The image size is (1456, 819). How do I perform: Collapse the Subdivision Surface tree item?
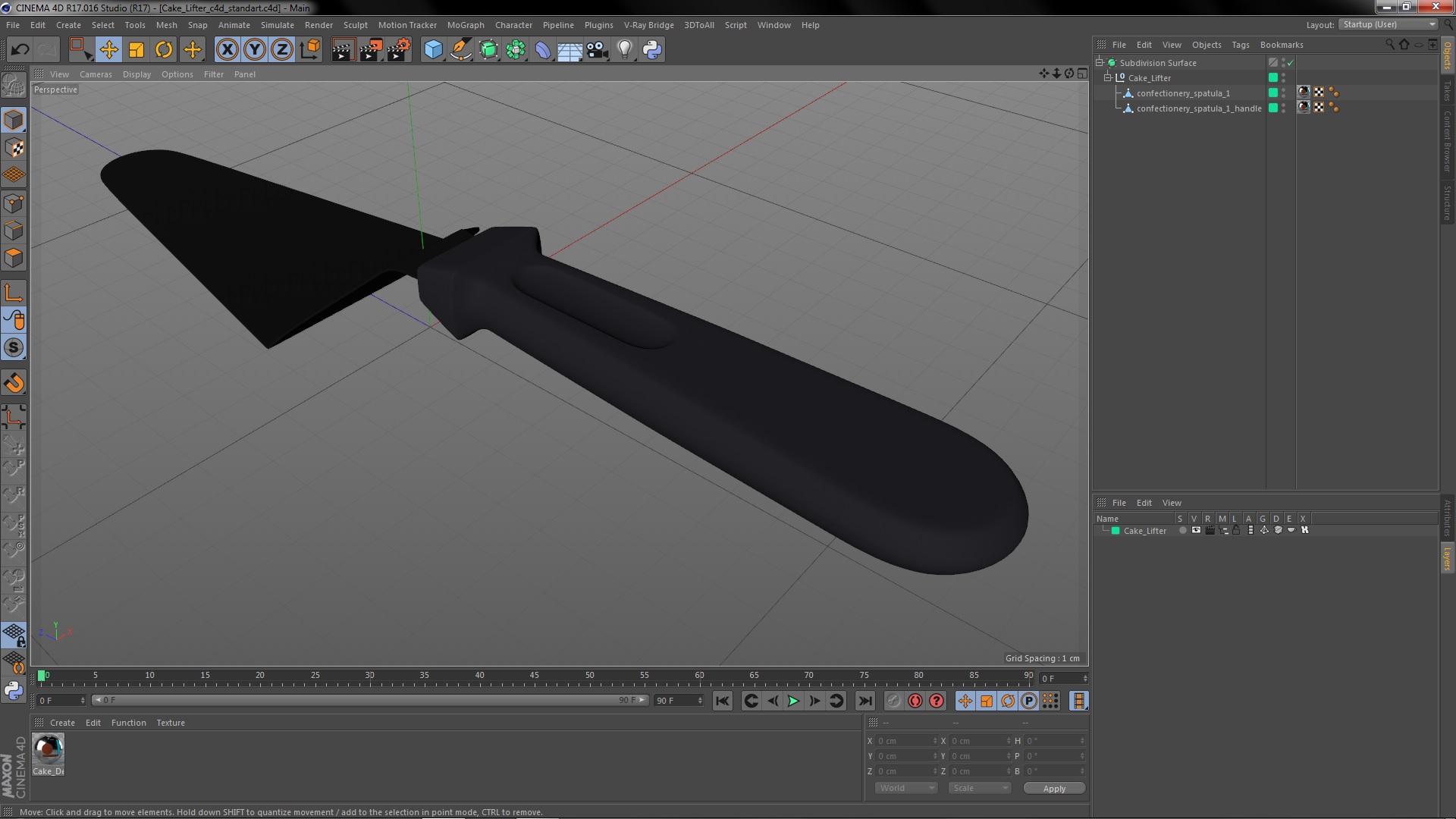1100,62
